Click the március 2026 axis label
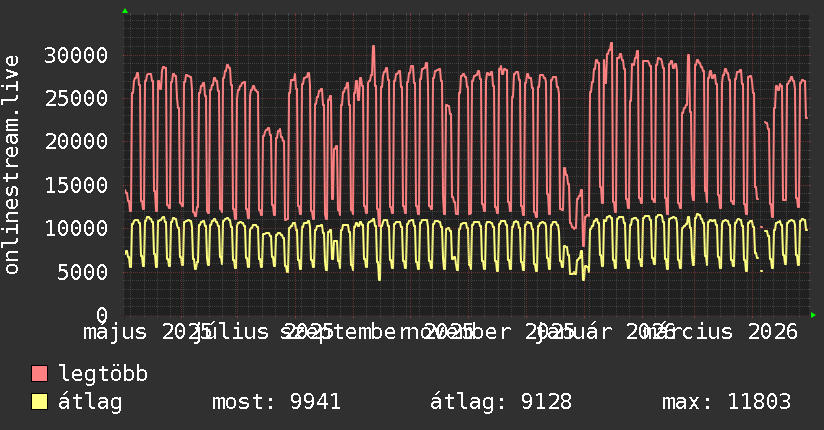 point(721,332)
